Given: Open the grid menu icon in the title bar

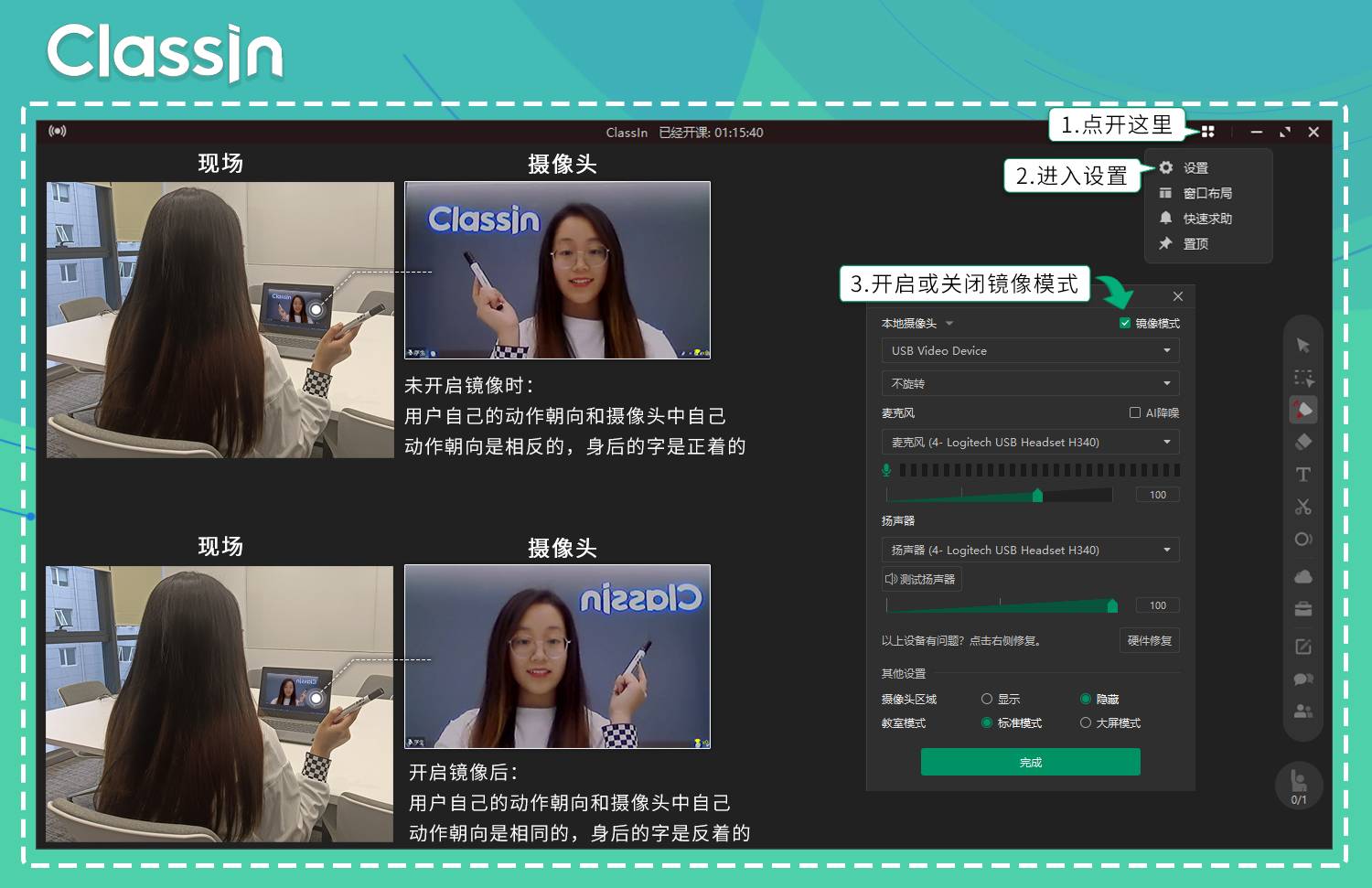Looking at the screenshot, I should coord(1207,132).
